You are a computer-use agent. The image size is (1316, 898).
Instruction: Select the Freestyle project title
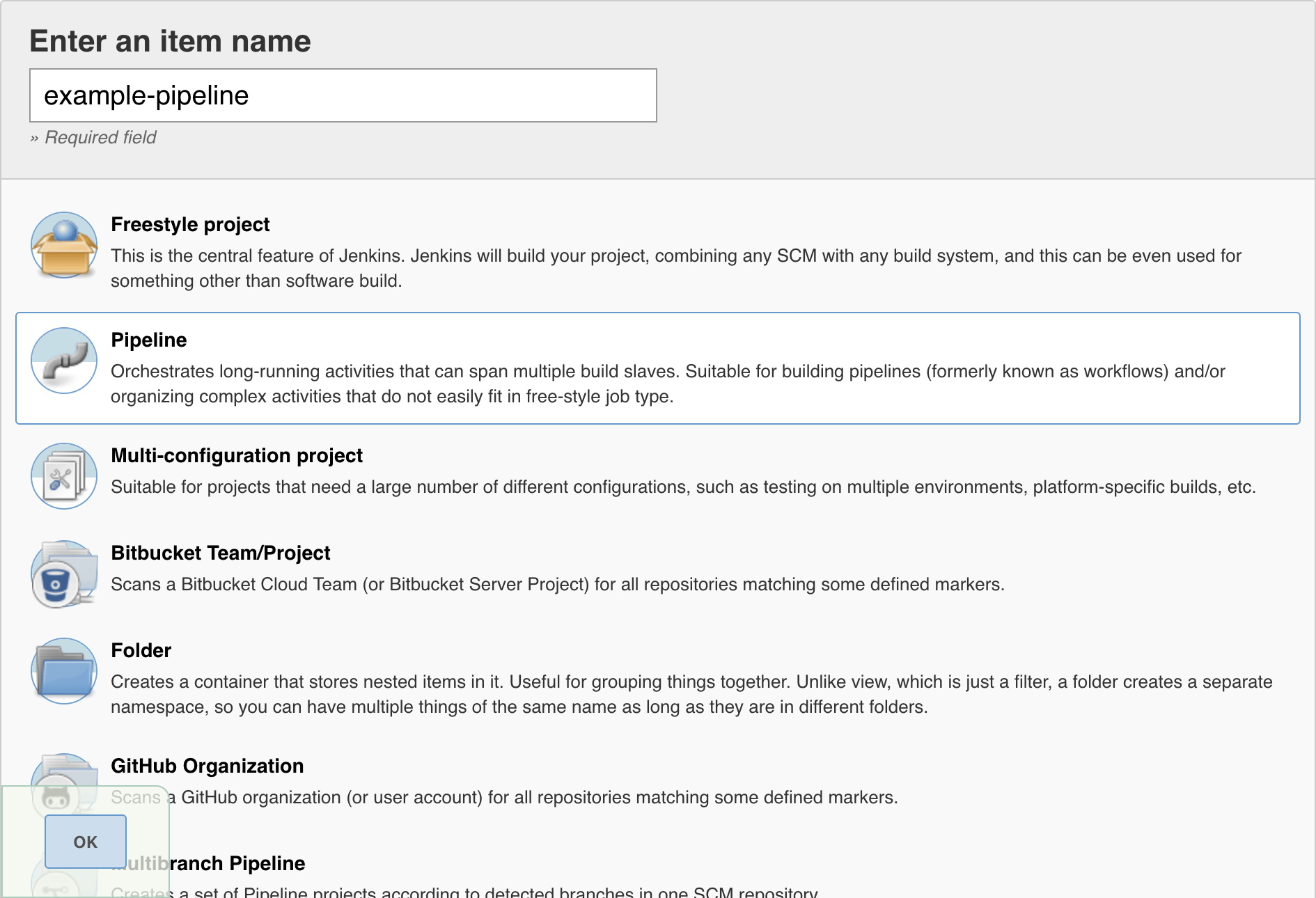190,224
